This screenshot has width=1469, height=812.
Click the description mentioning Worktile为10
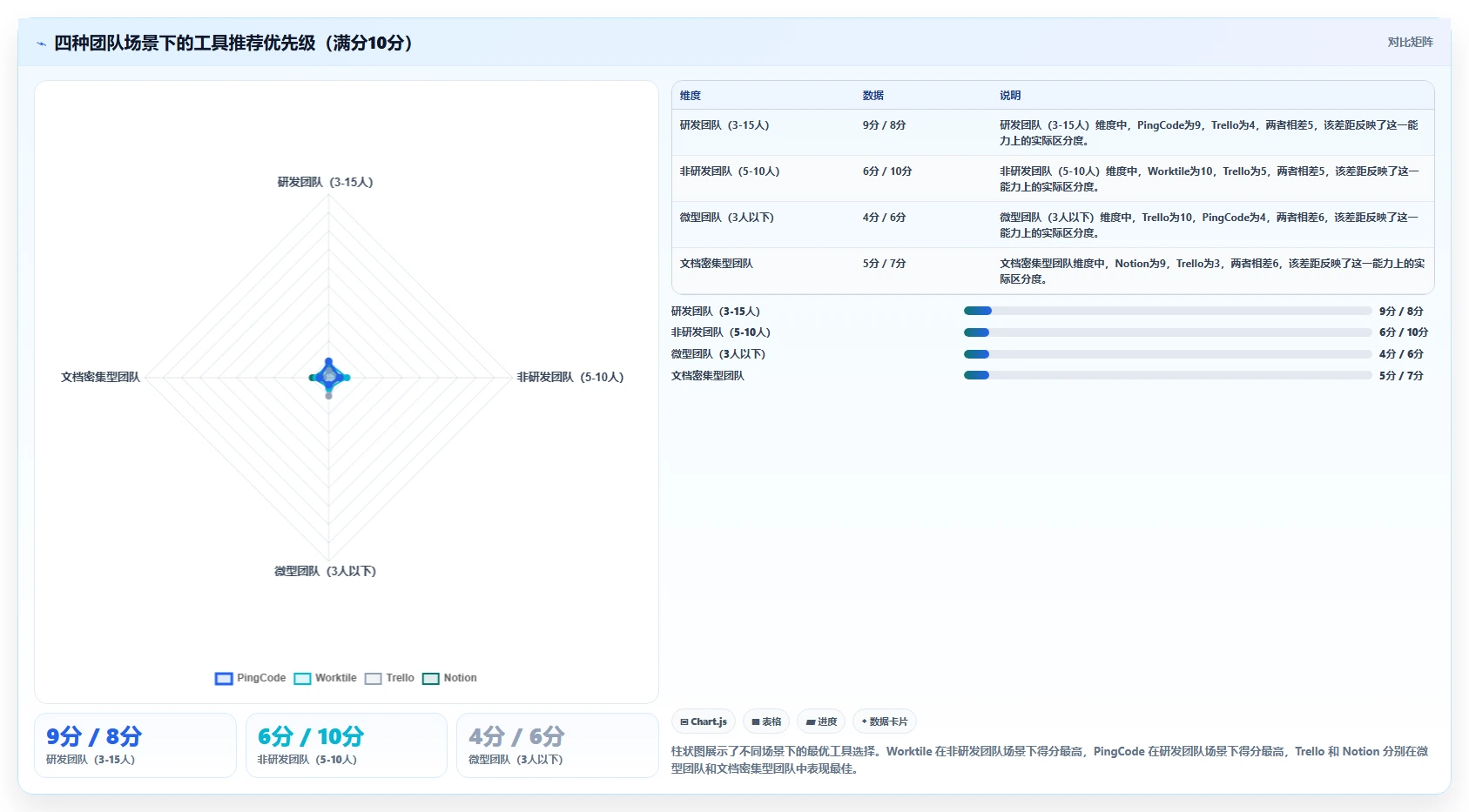(1210, 179)
